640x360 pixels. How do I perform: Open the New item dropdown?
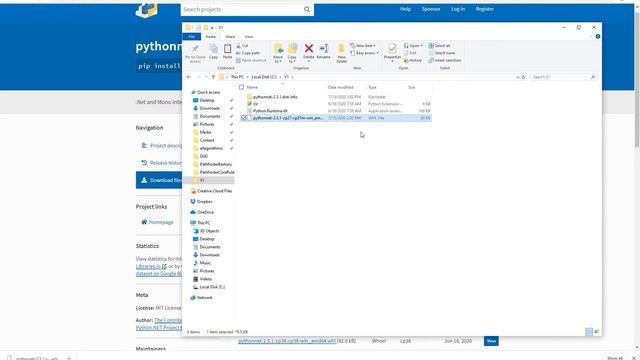[363, 46]
